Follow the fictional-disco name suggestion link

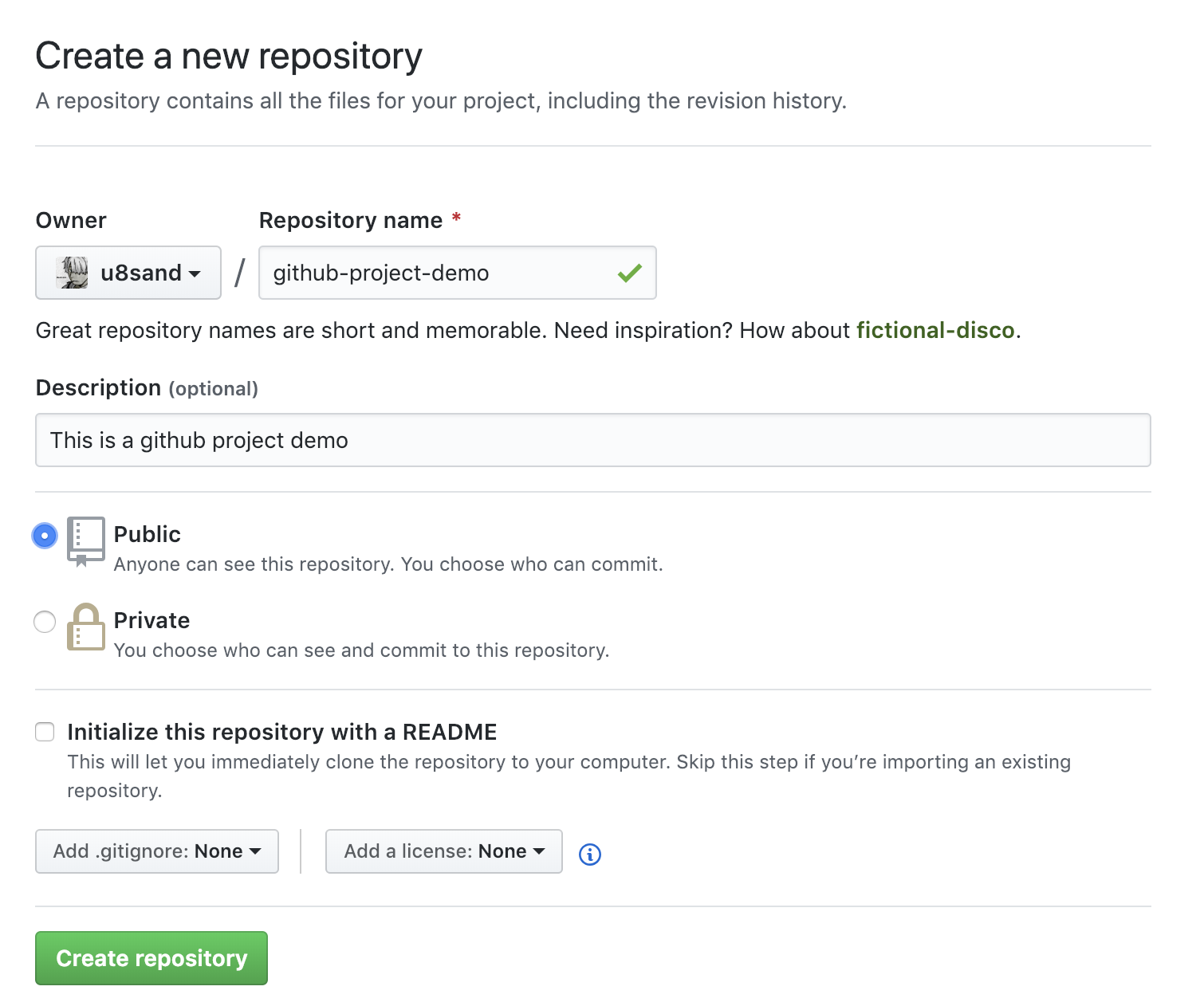pos(934,330)
